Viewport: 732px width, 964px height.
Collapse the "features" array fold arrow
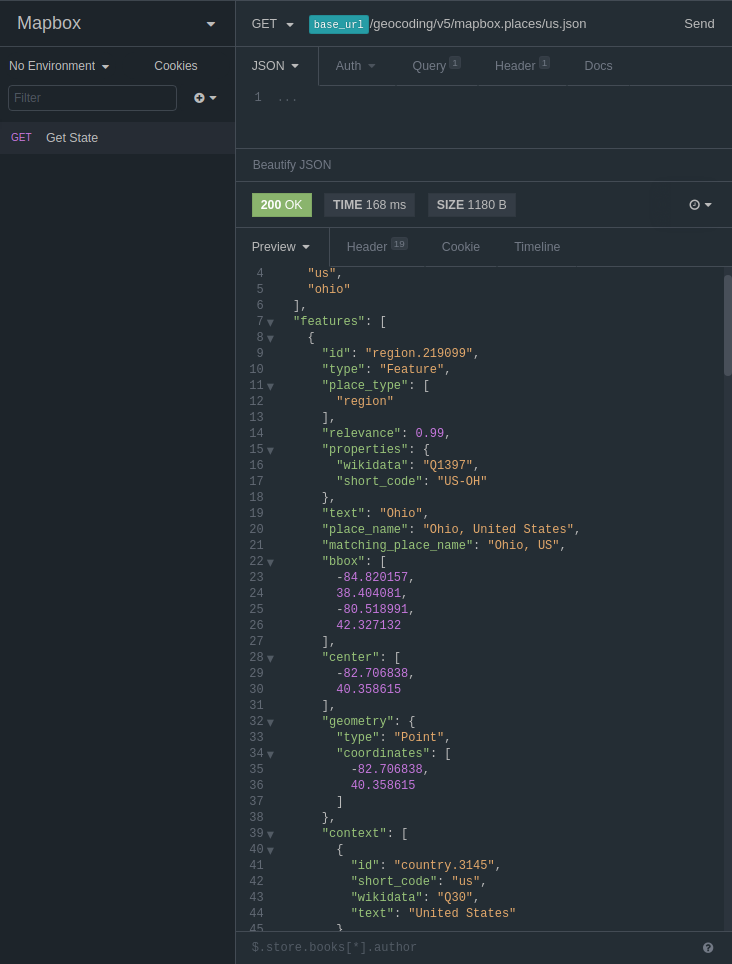270,322
